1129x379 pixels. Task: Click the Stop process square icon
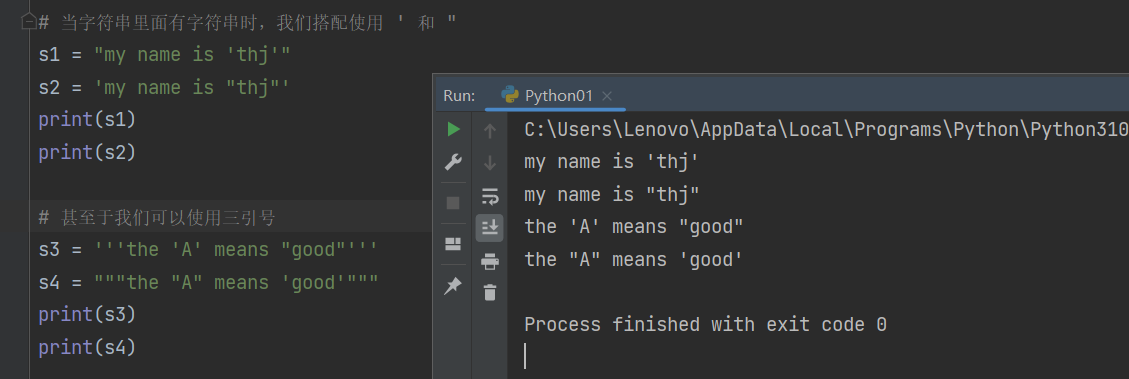tap(453, 203)
